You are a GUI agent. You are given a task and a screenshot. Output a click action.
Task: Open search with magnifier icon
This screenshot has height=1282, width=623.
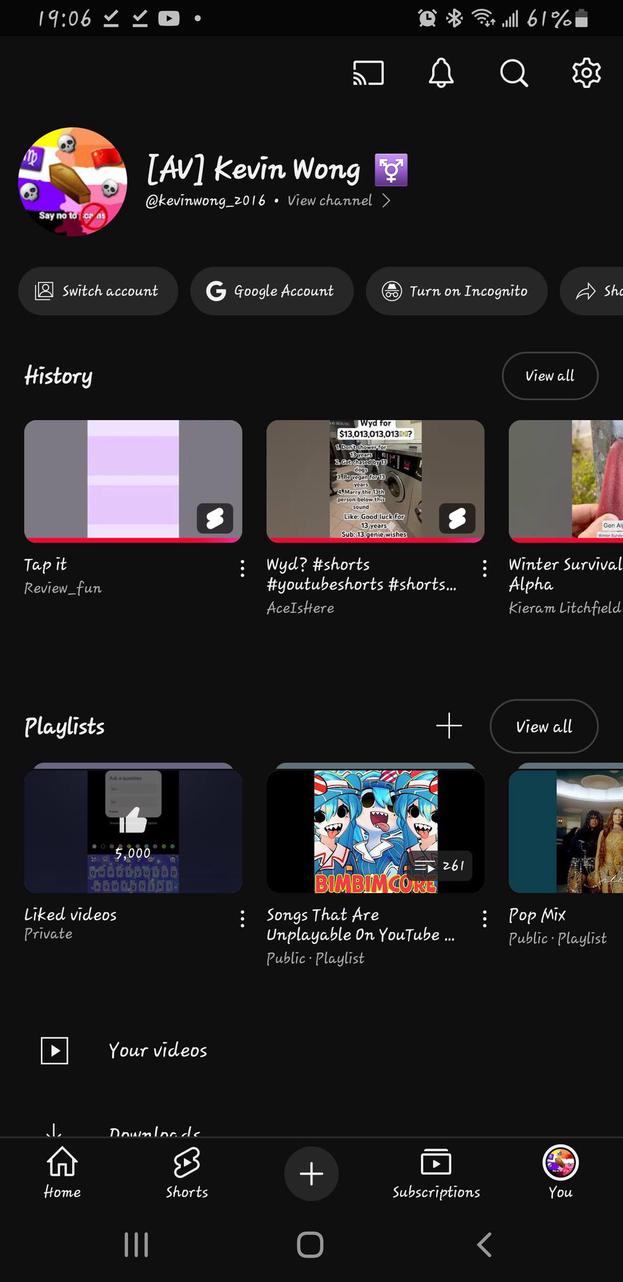(514, 73)
